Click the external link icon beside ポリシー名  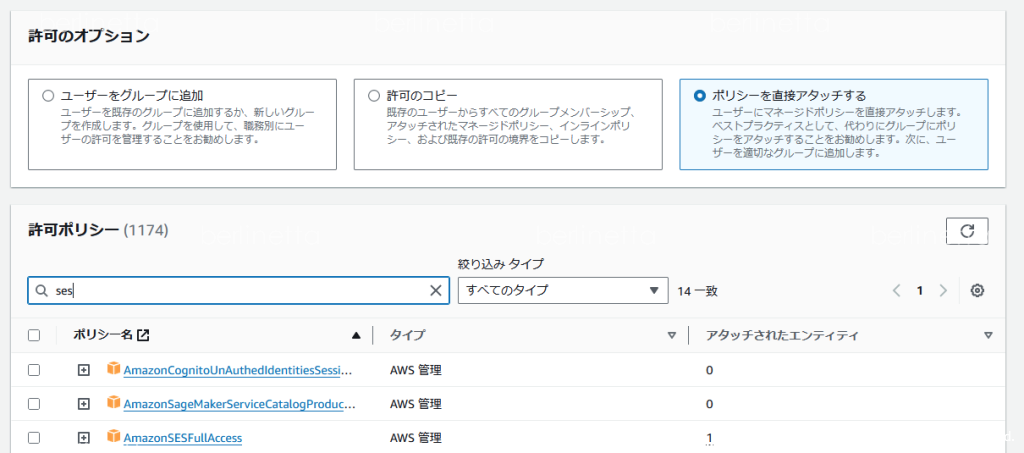tap(143, 336)
